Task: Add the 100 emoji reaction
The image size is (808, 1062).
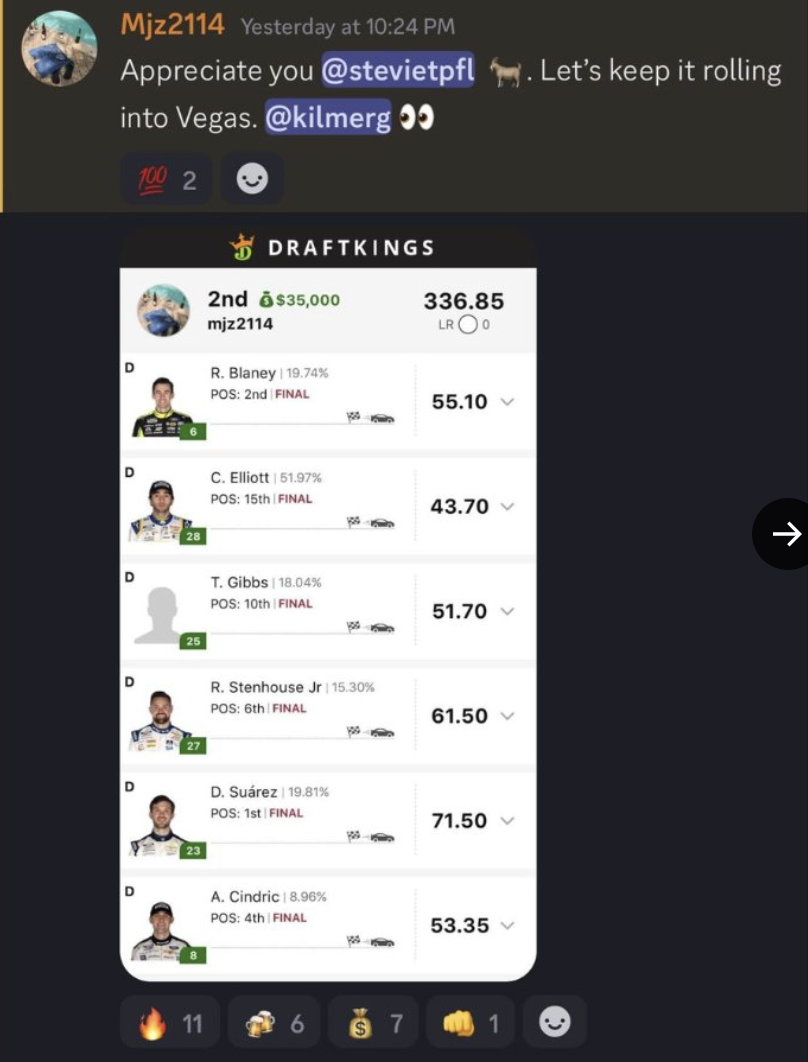Action: (x=166, y=180)
